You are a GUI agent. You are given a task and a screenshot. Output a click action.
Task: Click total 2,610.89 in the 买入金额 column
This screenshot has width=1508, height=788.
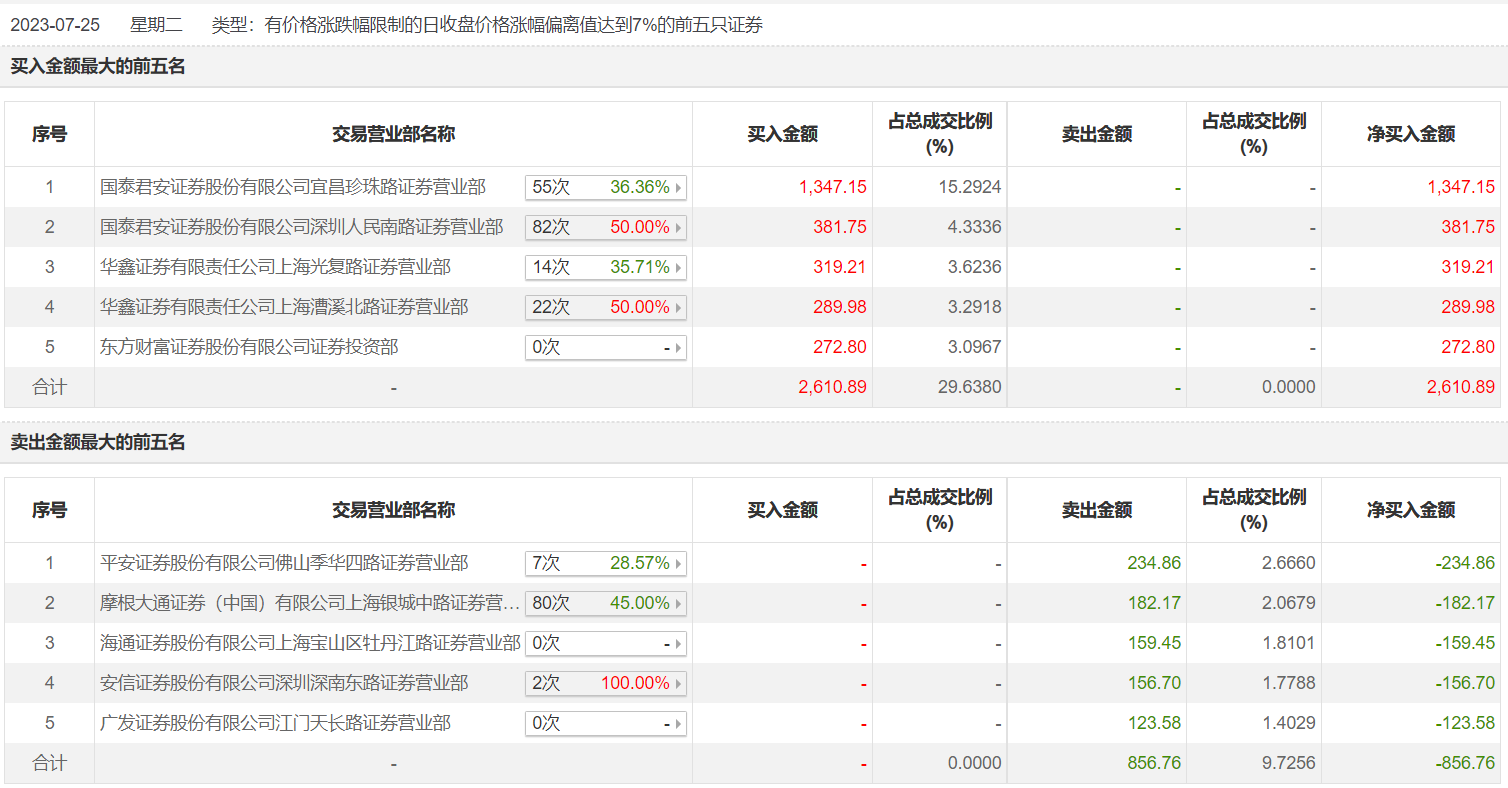833,387
